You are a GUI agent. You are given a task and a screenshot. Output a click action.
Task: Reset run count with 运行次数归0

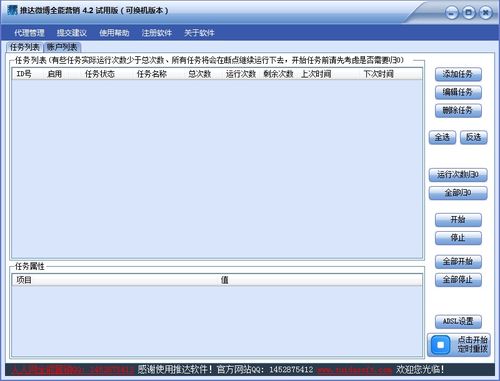[458, 175]
